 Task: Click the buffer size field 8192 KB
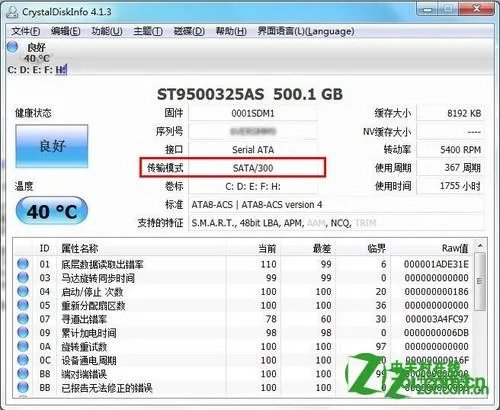click(x=450, y=113)
